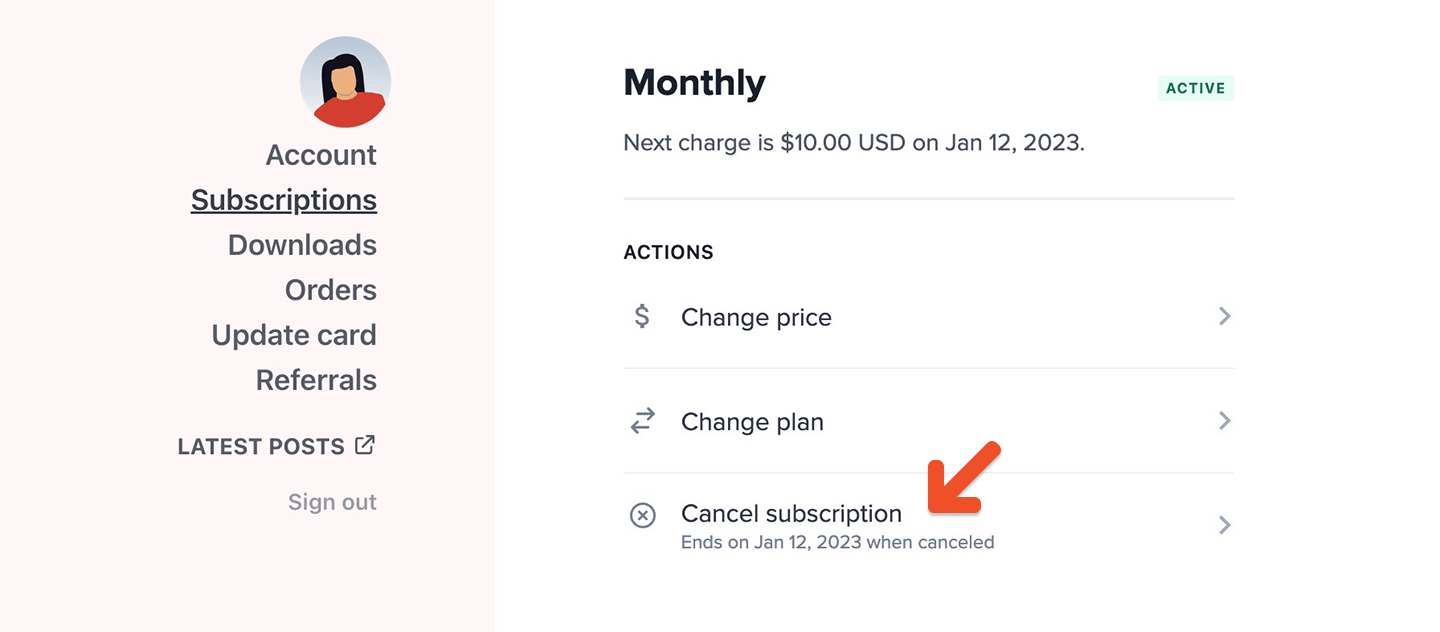This screenshot has width=1440, height=632.
Task: Click the circled X cancel icon
Action: pyautogui.click(x=642, y=515)
